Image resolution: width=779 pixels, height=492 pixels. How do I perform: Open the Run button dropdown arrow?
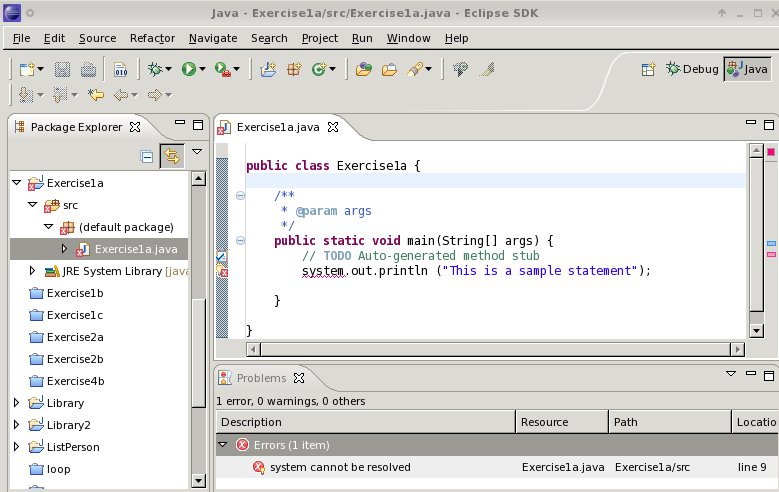(202, 69)
